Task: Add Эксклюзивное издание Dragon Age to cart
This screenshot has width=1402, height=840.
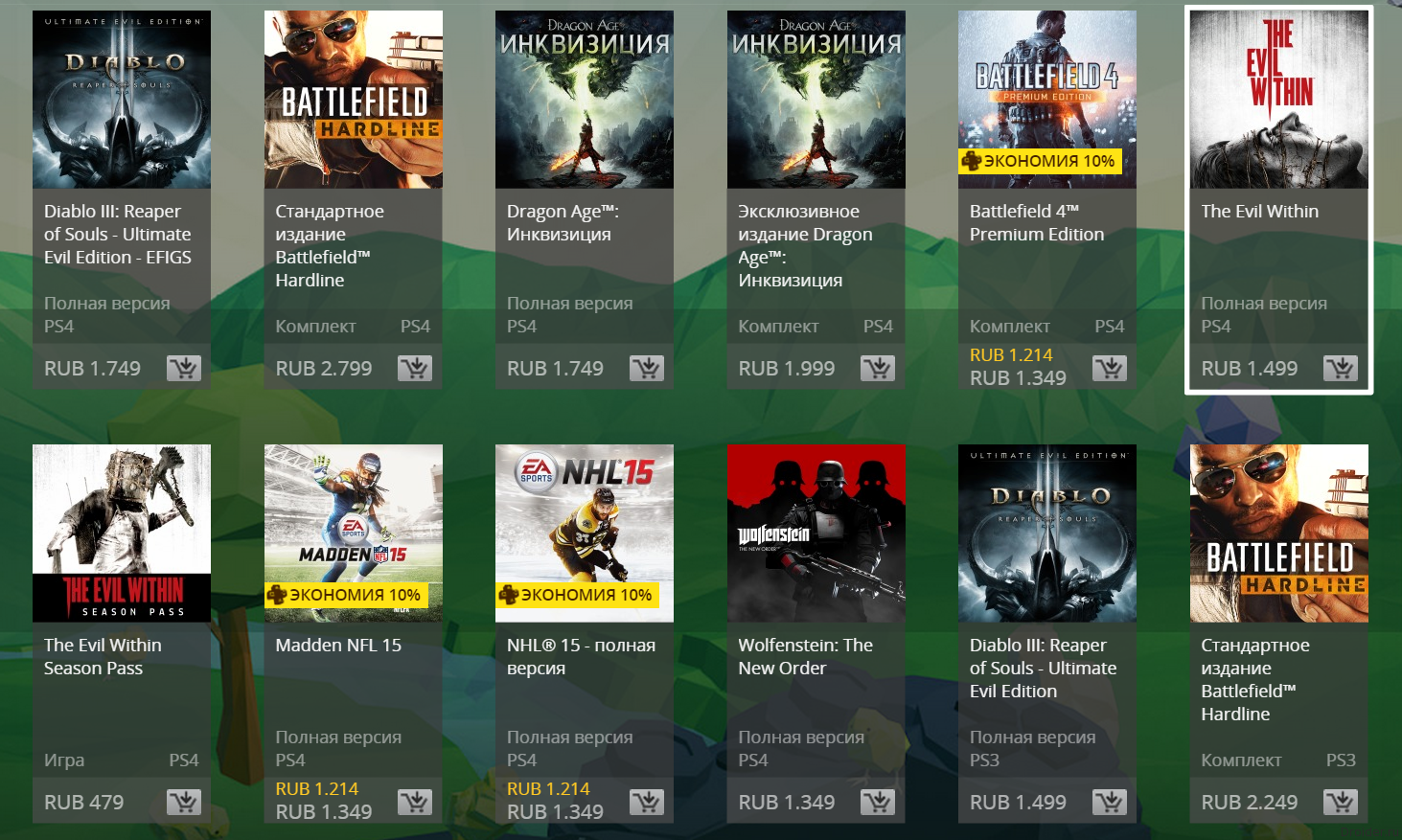Action: (878, 368)
